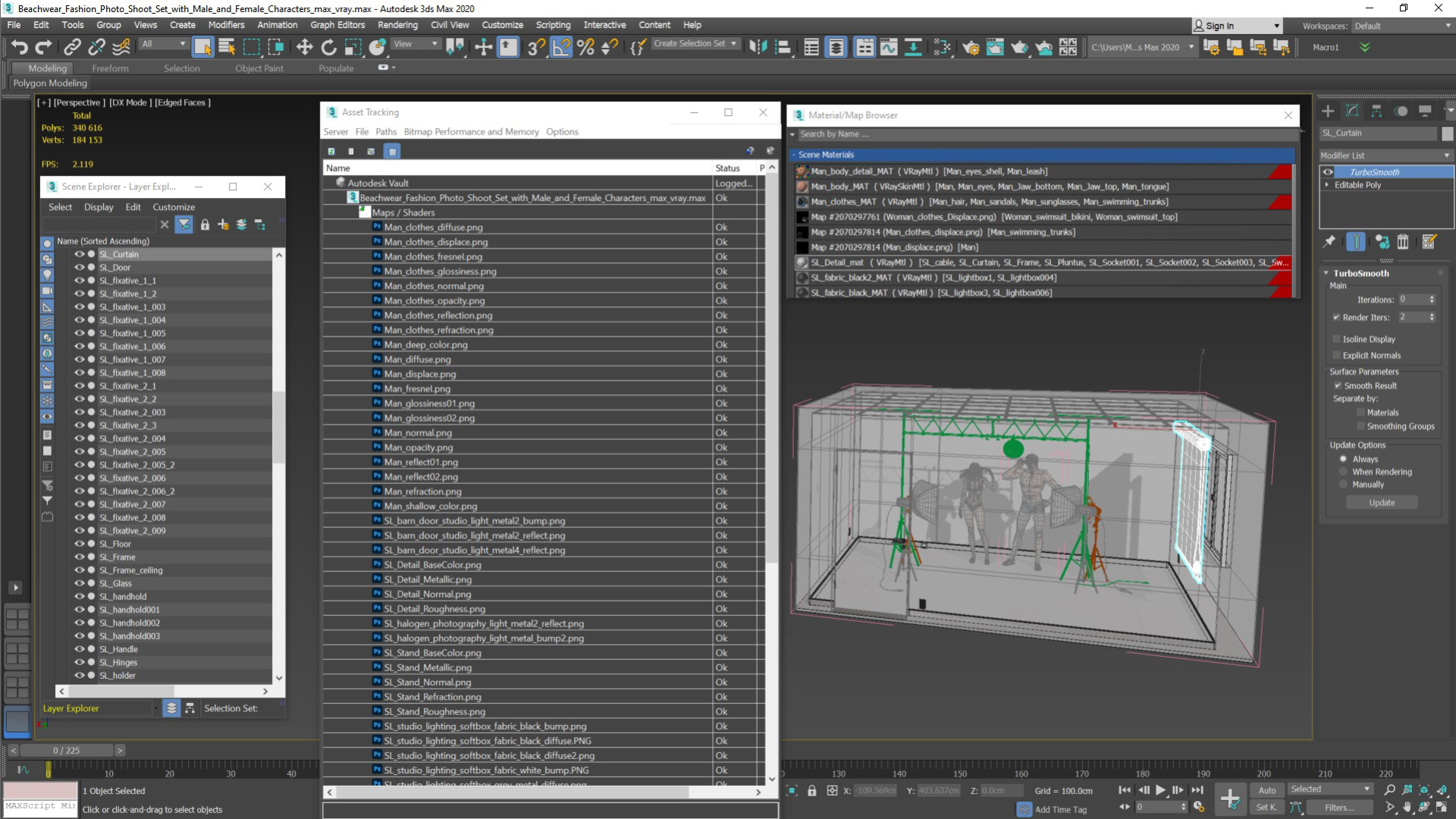Open the Hierarchy tab in command panel
The image size is (1456, 819).
coord(1376,111)
